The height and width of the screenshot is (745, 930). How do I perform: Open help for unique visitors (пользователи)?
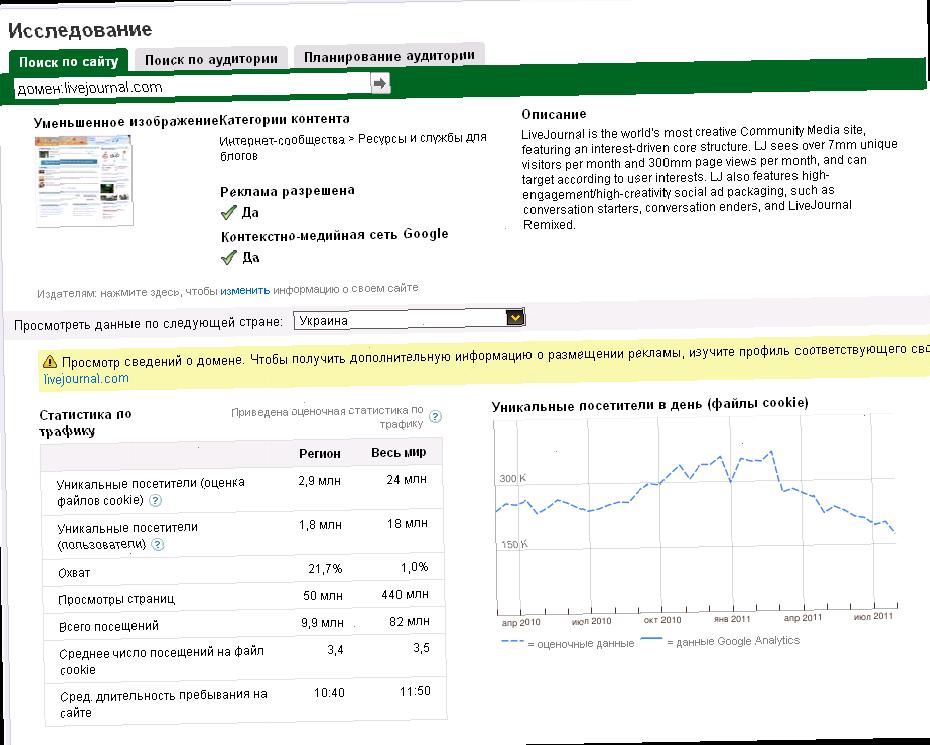158,545
